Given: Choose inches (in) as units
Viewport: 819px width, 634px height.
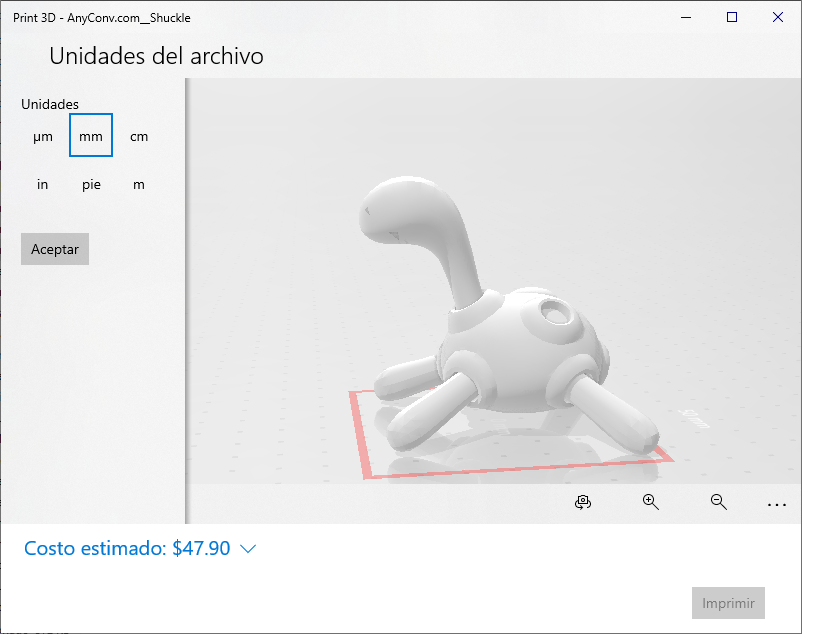Looking at the screenshot, I should pos(42,184).
